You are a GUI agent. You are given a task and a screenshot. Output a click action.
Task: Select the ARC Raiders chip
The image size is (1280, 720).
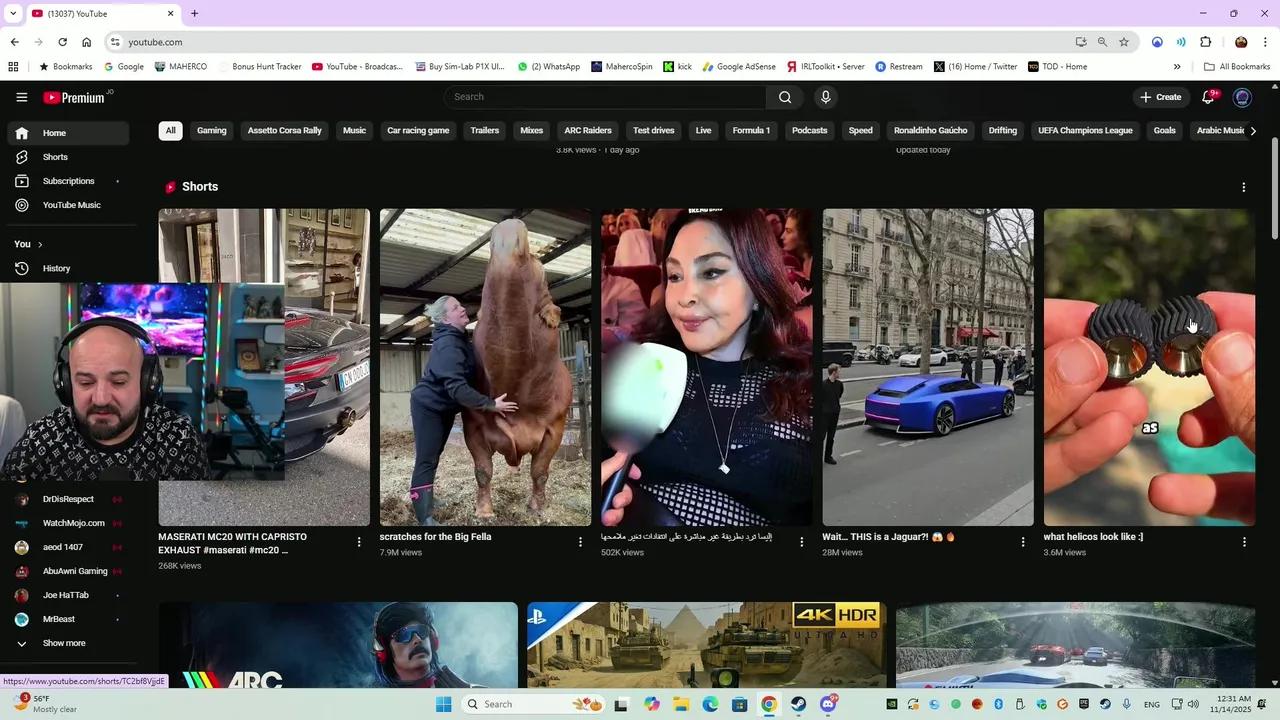(588, 130)
